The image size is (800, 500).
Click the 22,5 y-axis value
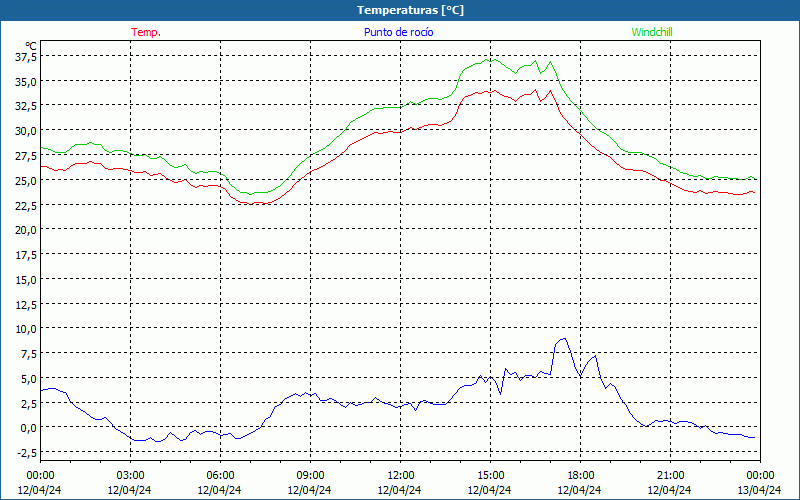click(x=26, y=206)
